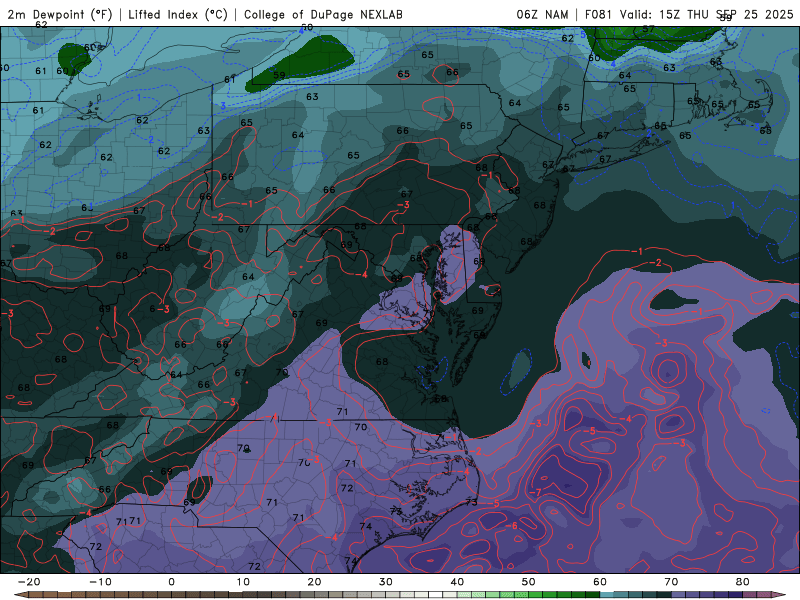Click the "-10" color scale label
The width and height of the screenshot is (800, 600).
pyautogui.click(x=100, y=582)
